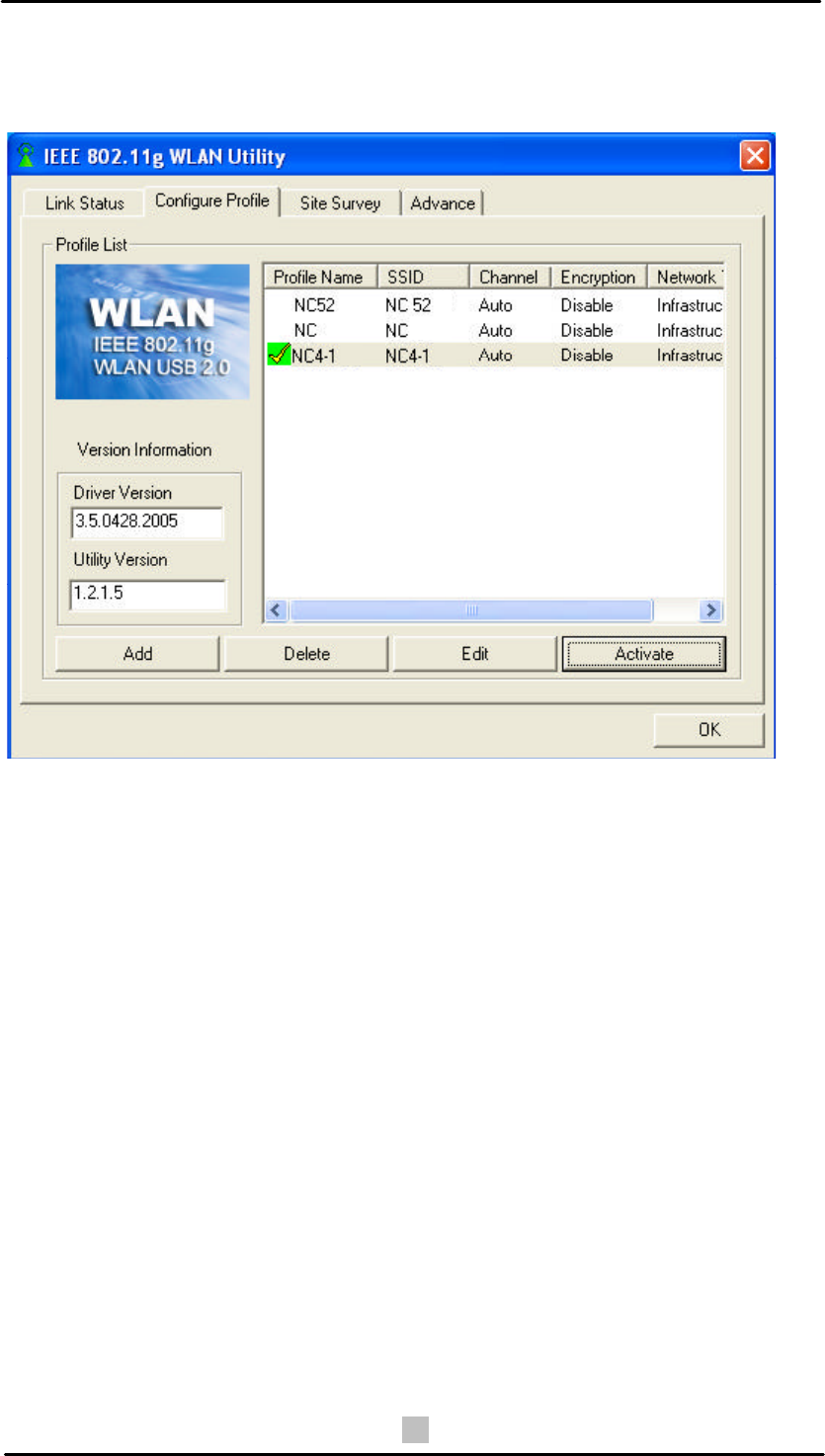This screenshot has width=825, height=1456.
Task: Click the Network column header
Action: (x=687, y=278)
